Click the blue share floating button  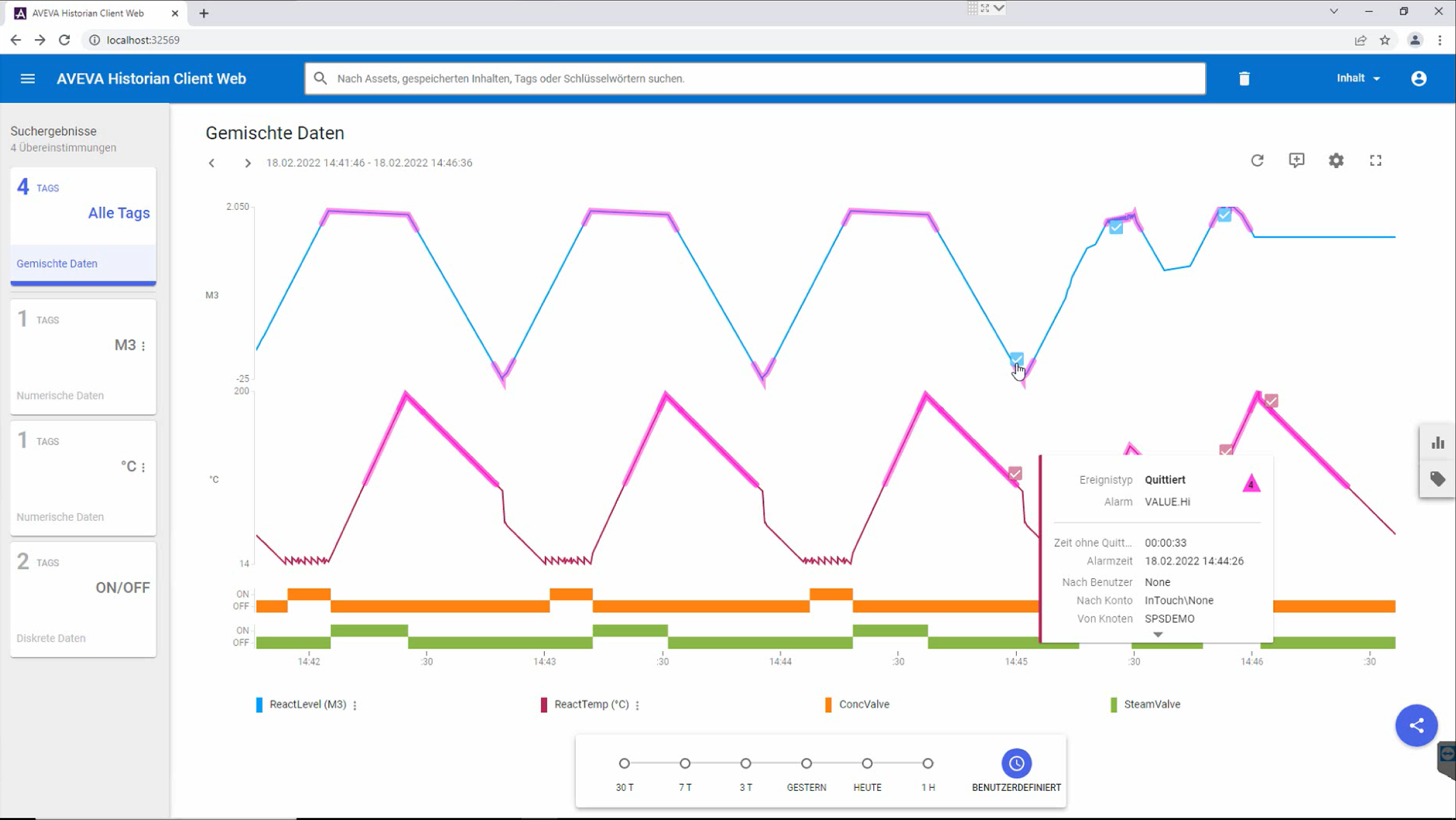coord(1416,725)
